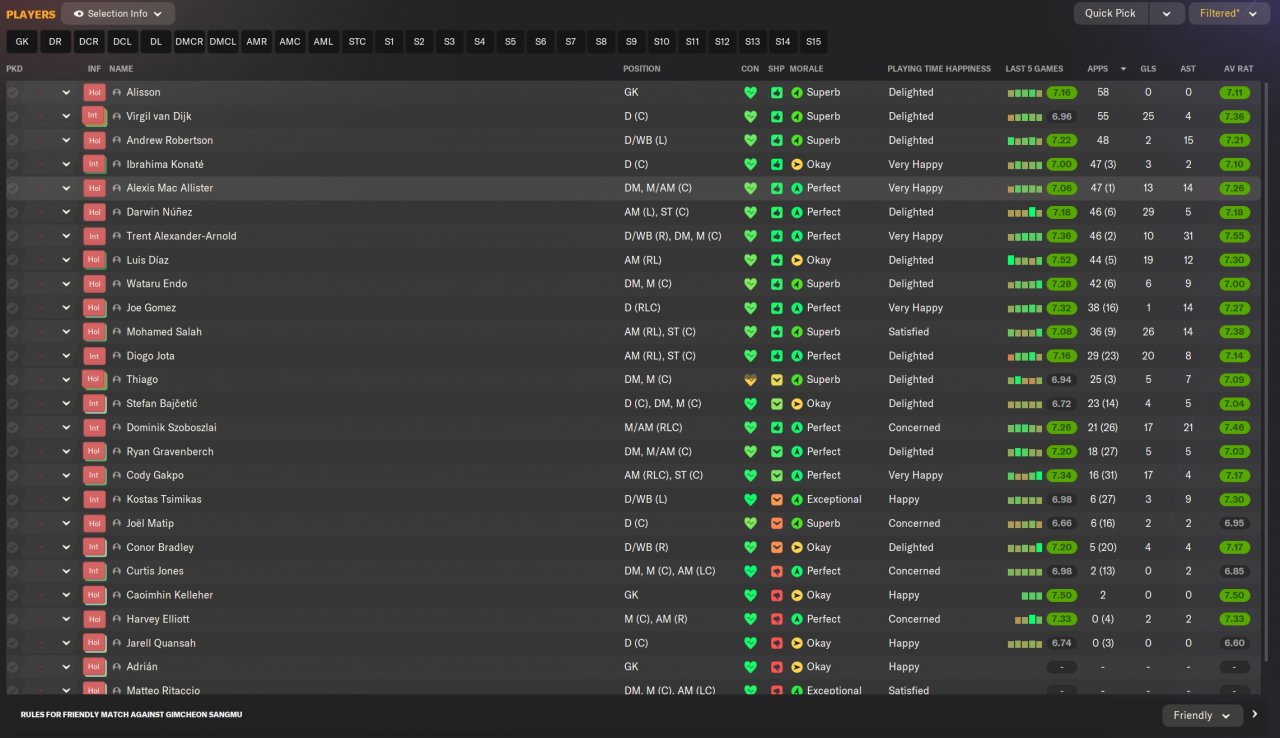Viewport: 1280px width, 738px height.
Task: Click Kostas Tsimikas's orange match sharpness icon
Action: pyautogui.click(x=777, y=499)
